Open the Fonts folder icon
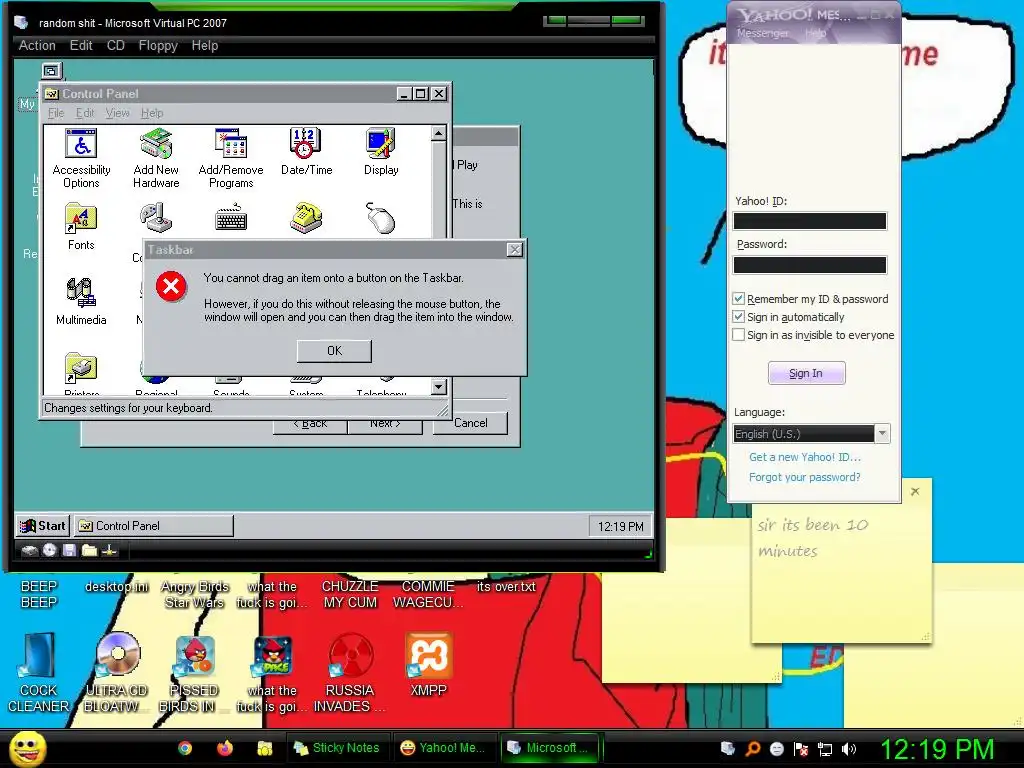Image resolution: width=1024 pixels, height=768 pixels. tap(81, 226)
